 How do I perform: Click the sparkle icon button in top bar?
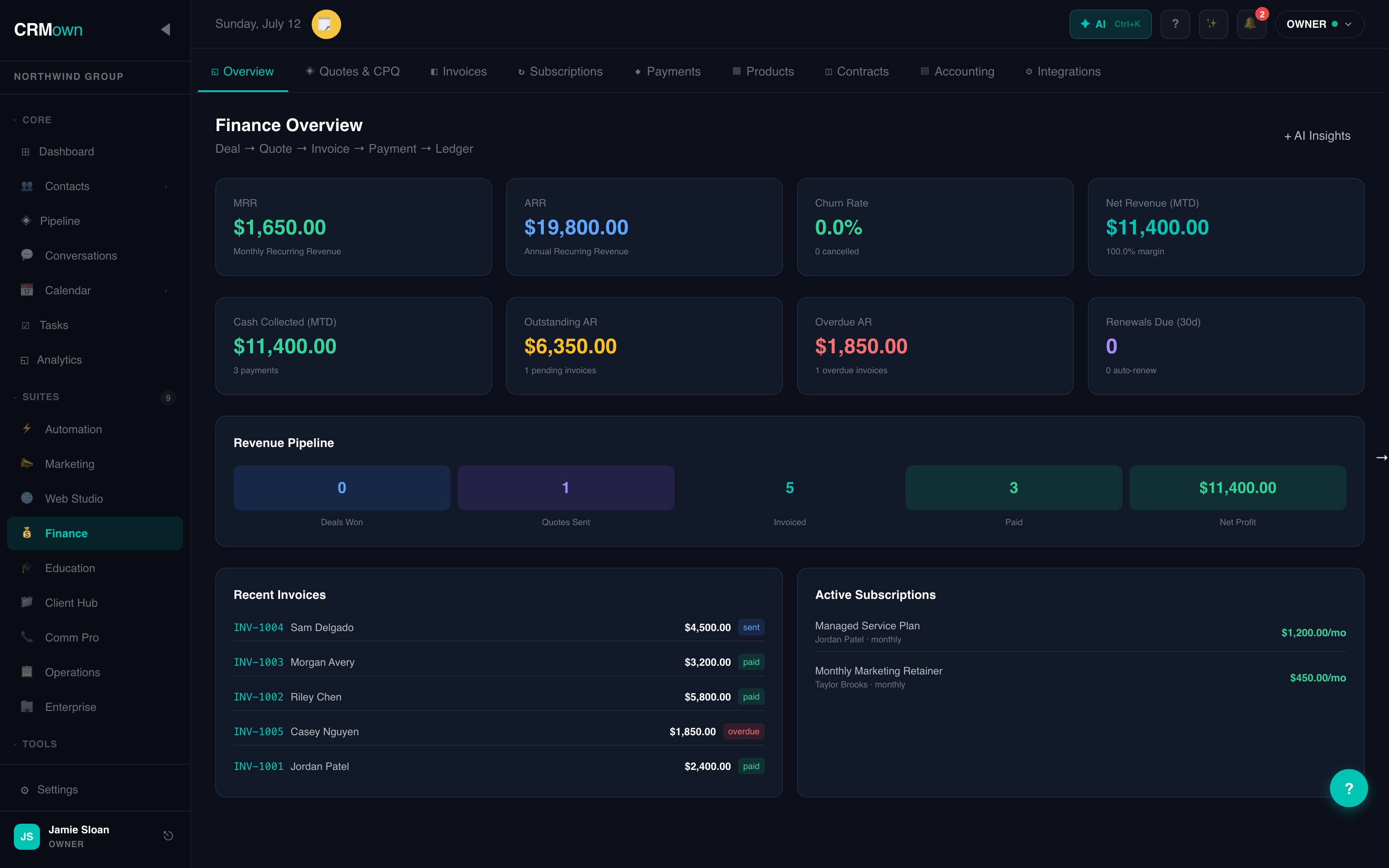pyautogui.click(x=1213, y=24)
